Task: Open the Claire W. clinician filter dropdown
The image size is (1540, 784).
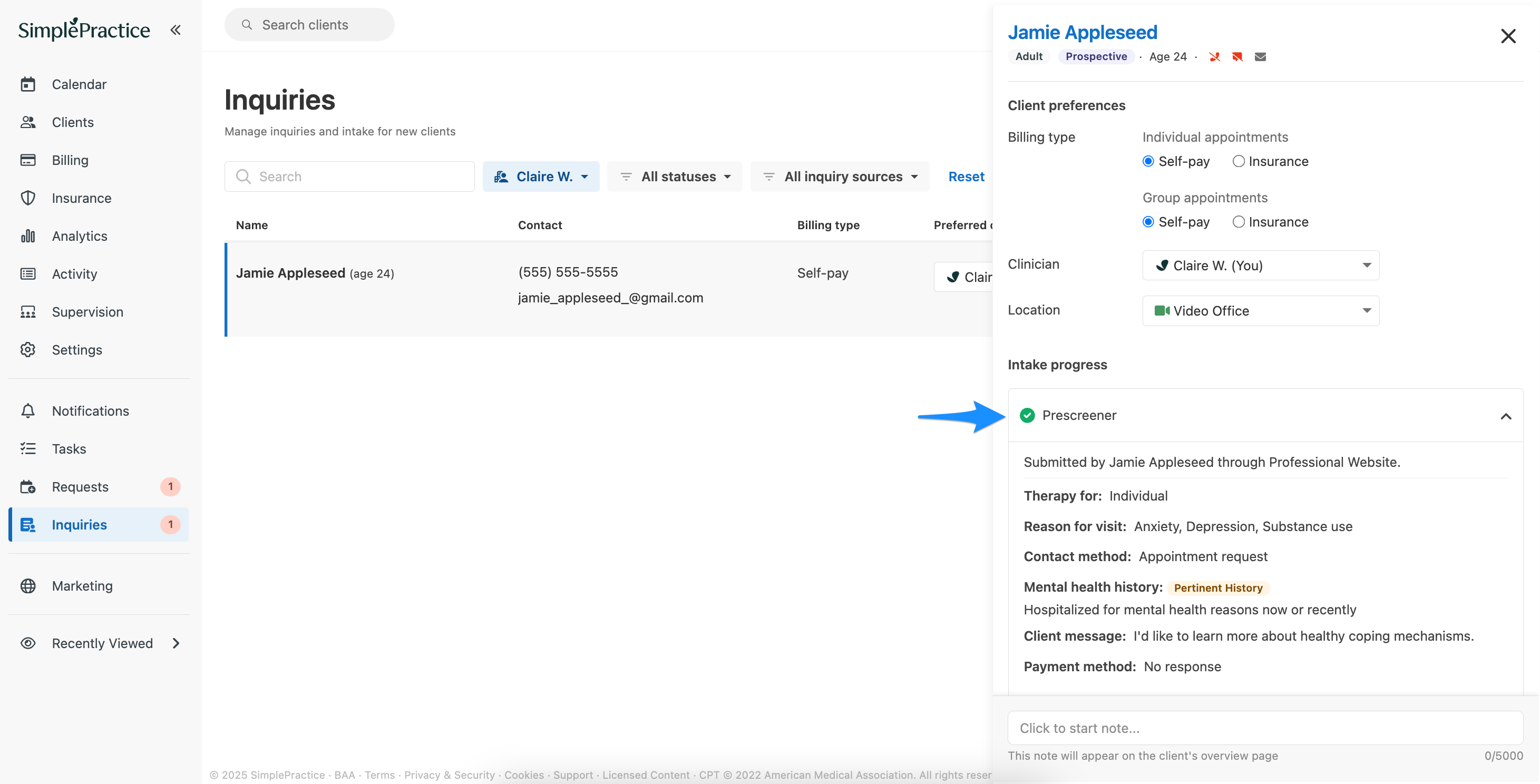Action: coord(541,177)
